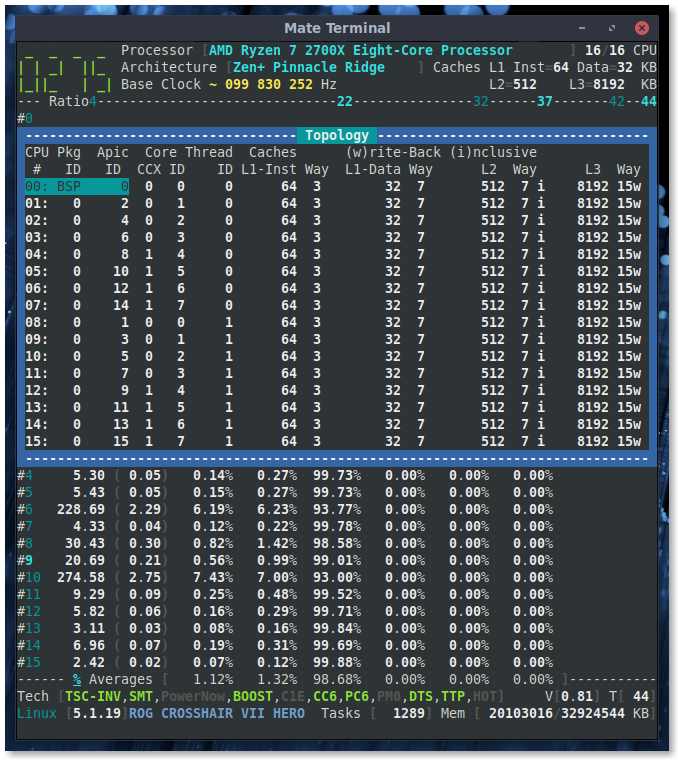Click the dimmed C1E tech flag

point(293,697)
